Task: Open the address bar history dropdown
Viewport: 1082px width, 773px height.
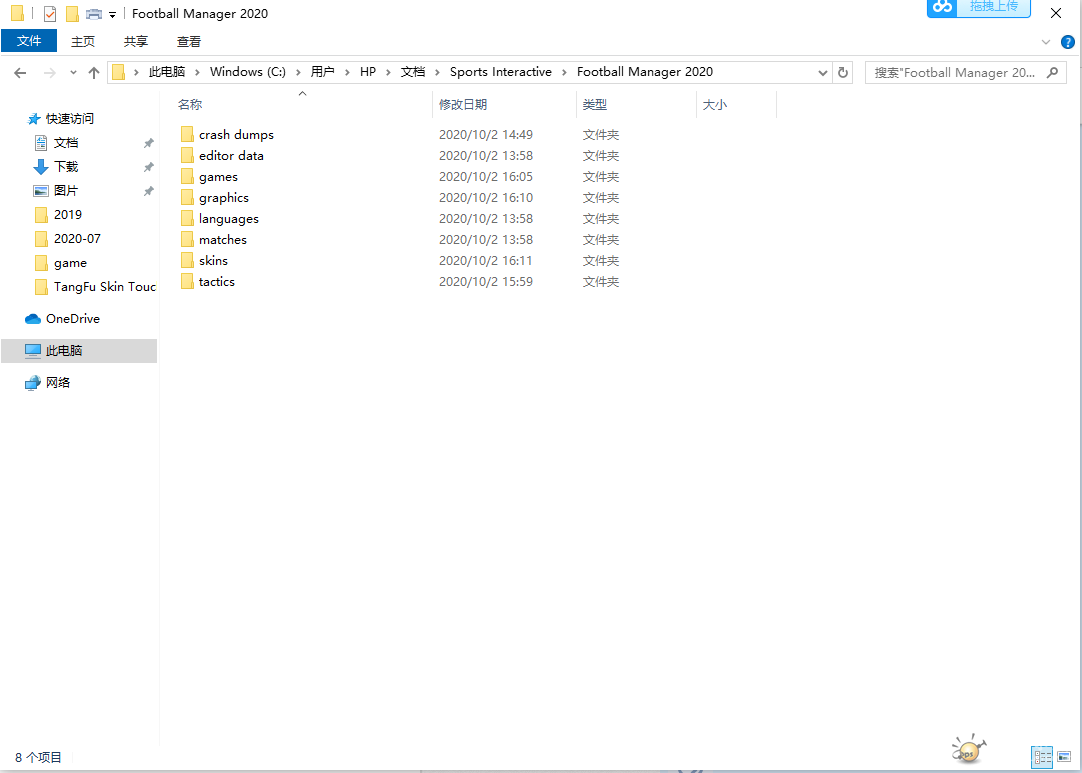Action: tap(823, 73)
